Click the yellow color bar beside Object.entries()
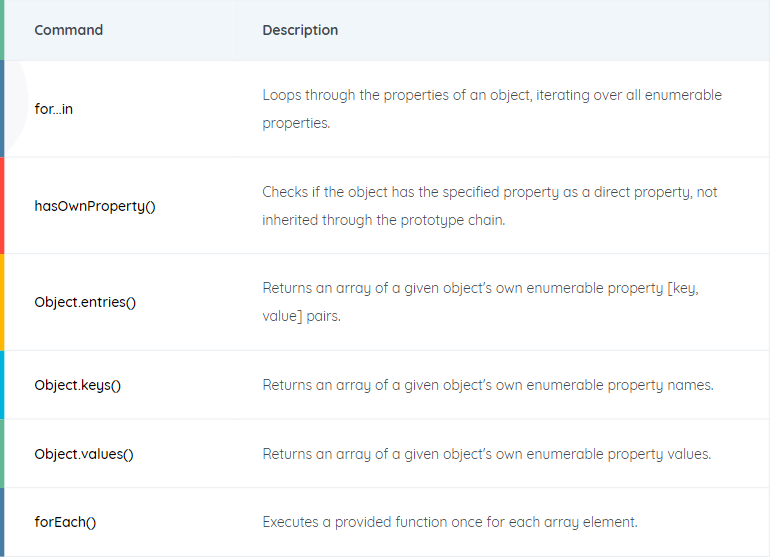This screenshot has width=770, height=557. coord(2,302)
